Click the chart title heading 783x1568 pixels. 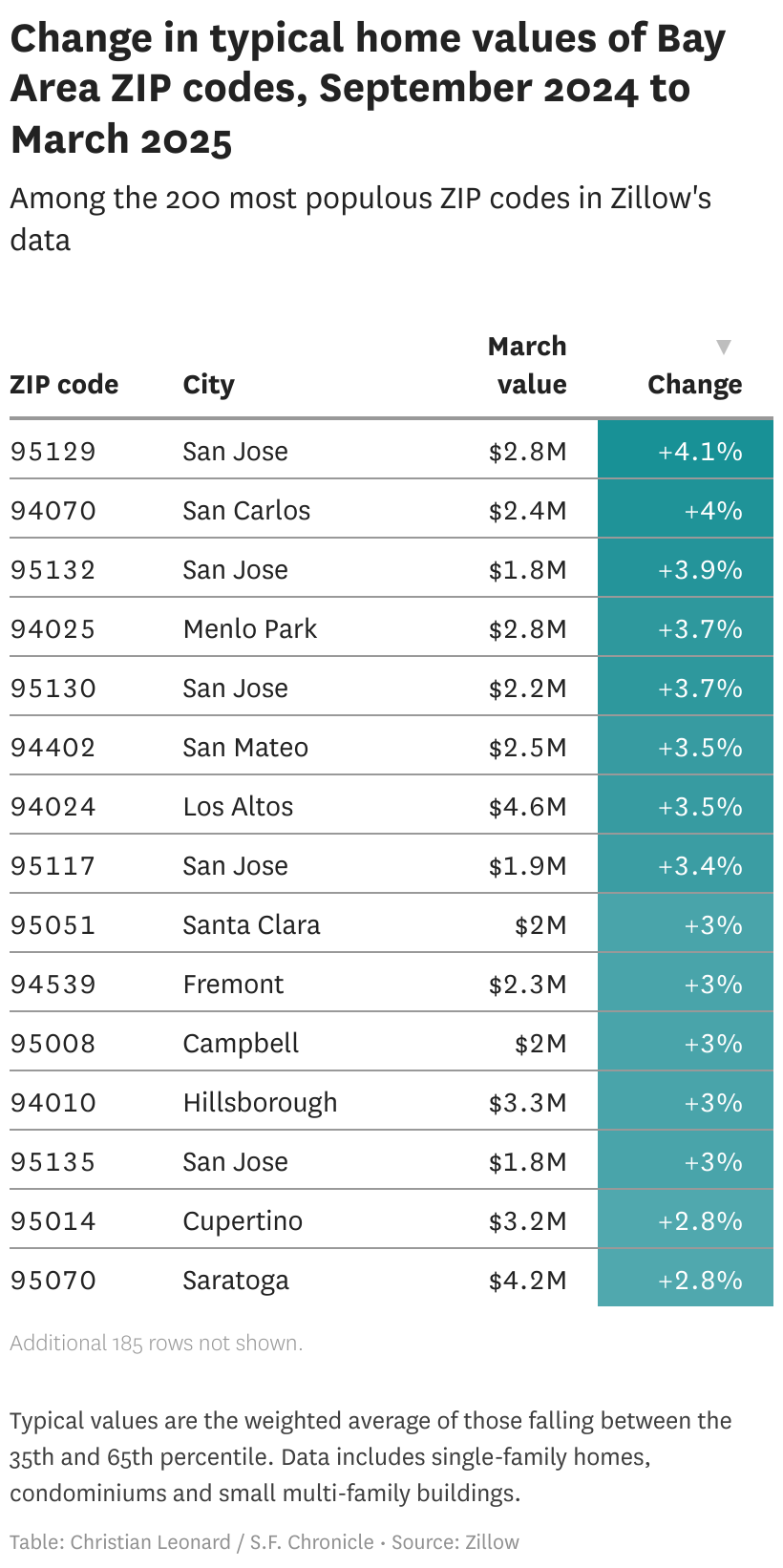pos(368,89)
